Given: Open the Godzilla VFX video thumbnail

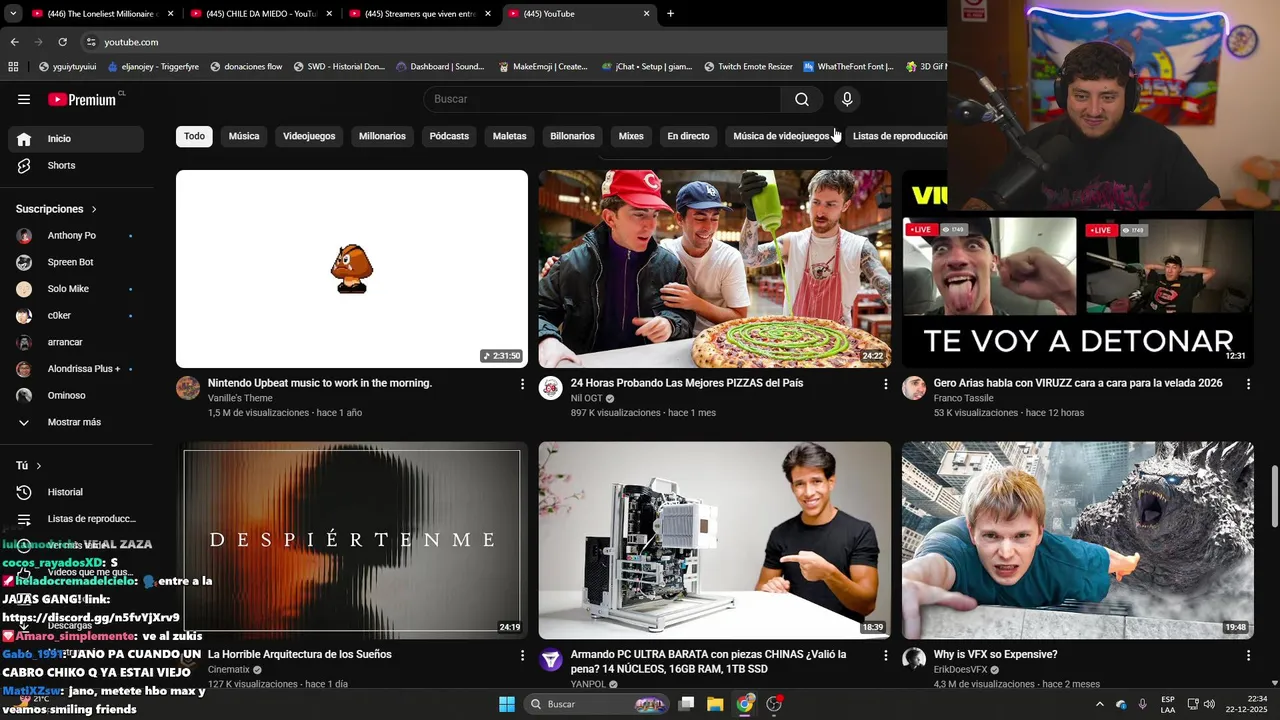Looking at the screenshot, I should click(x=1078, y=540).
